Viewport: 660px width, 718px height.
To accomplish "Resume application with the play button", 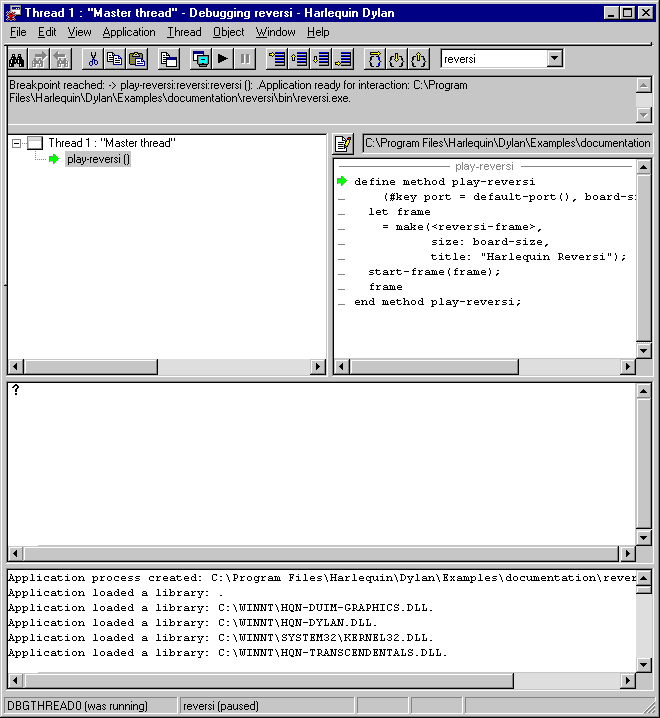I will pyautogui.click(x=223, y=59).
